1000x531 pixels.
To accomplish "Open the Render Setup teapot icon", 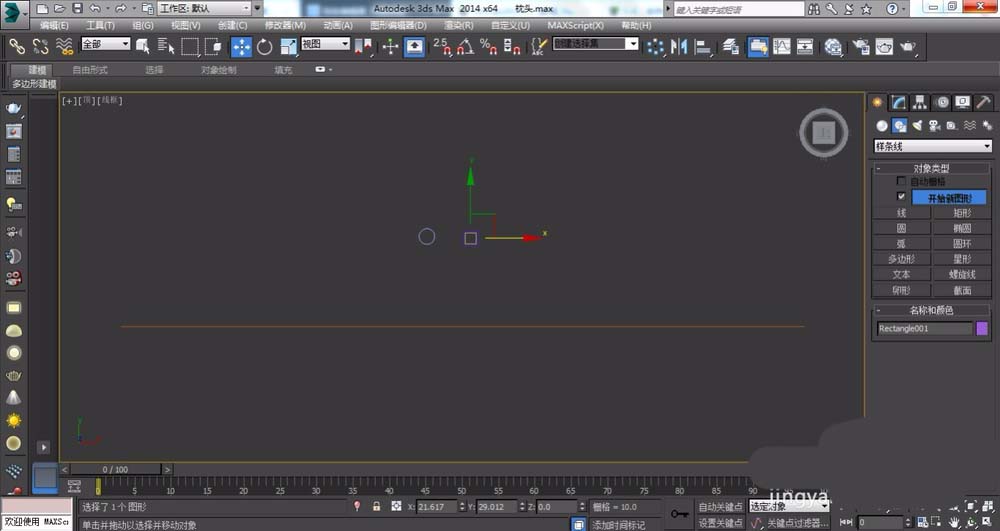I will pyautogui.click(x=861, y=47).
